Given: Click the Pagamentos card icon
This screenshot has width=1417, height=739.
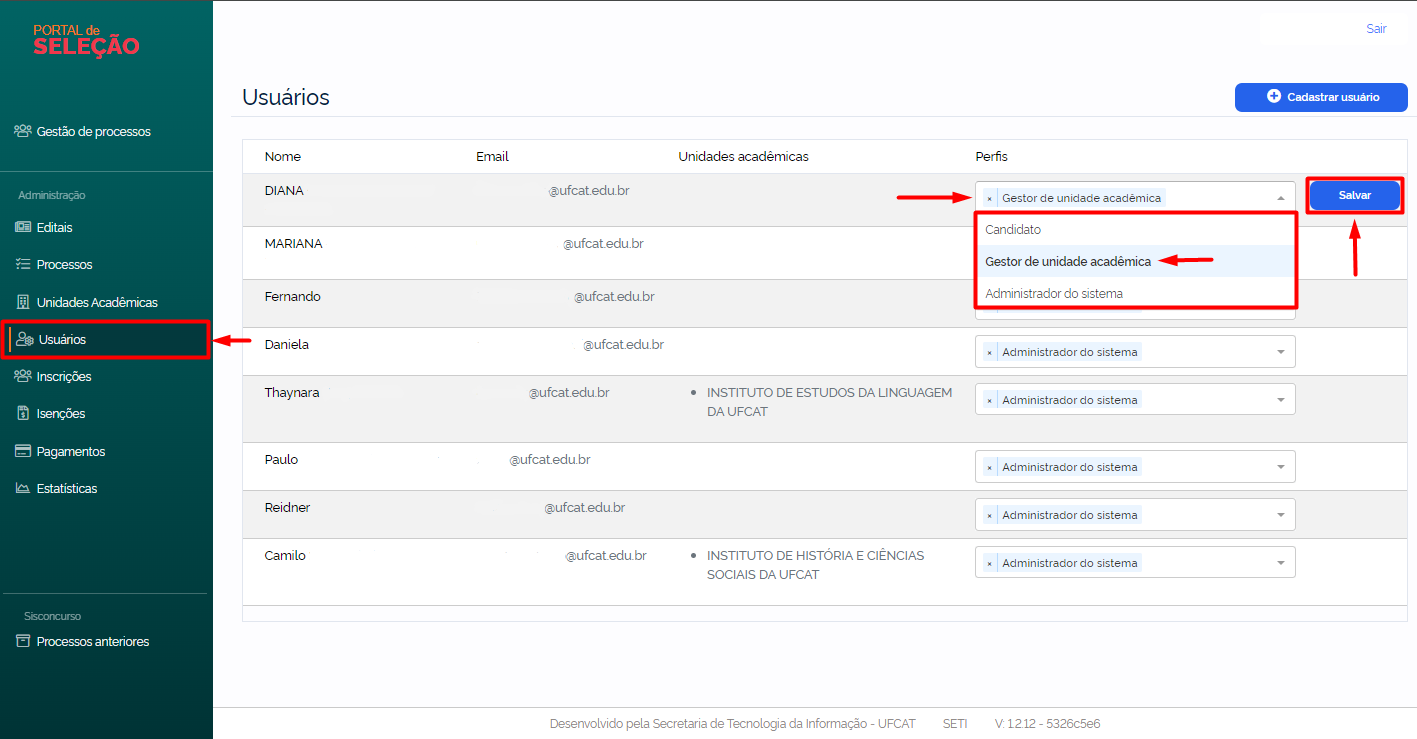Looking at the screenshot, I should 23,451.
